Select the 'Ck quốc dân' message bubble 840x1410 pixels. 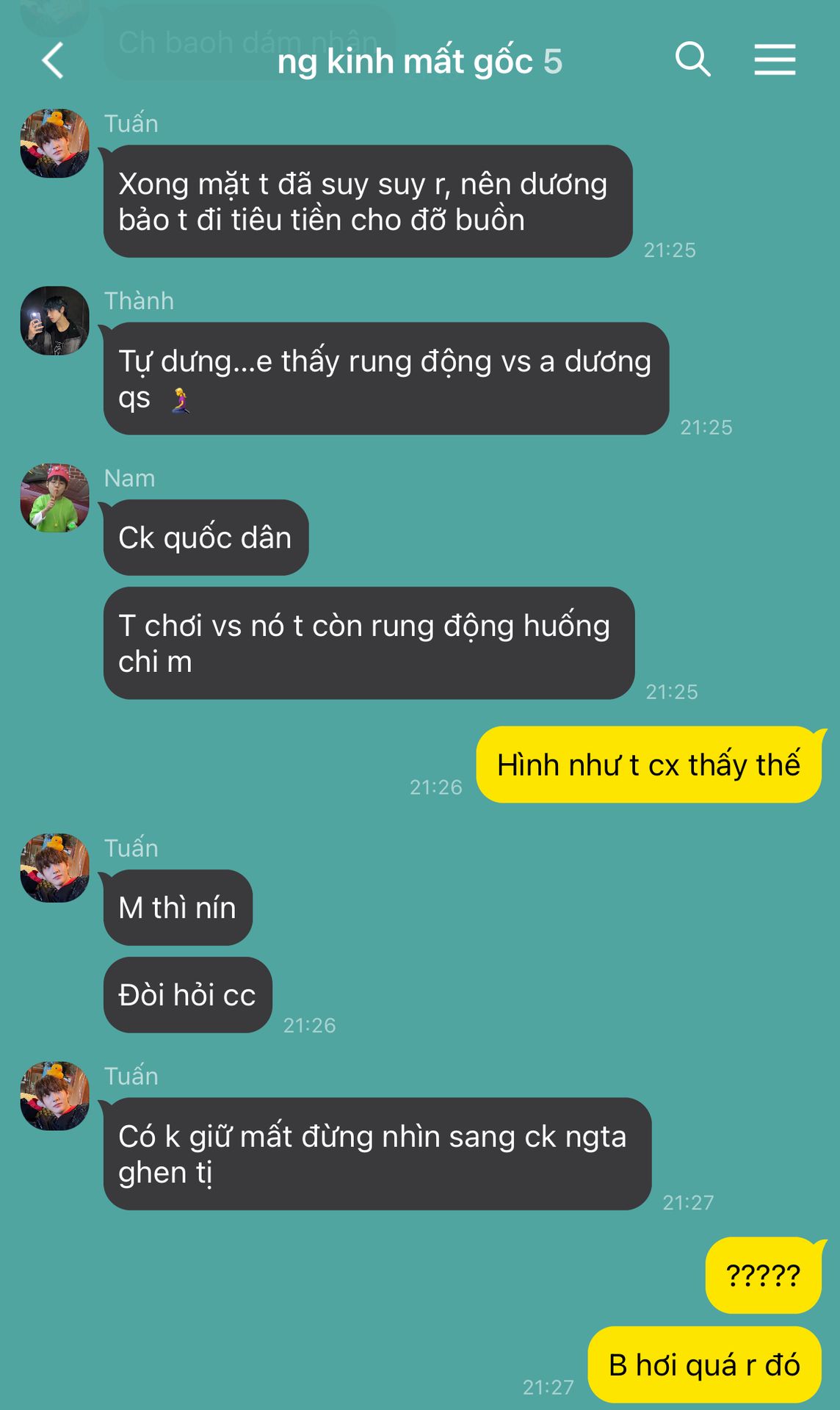[206, 538]
